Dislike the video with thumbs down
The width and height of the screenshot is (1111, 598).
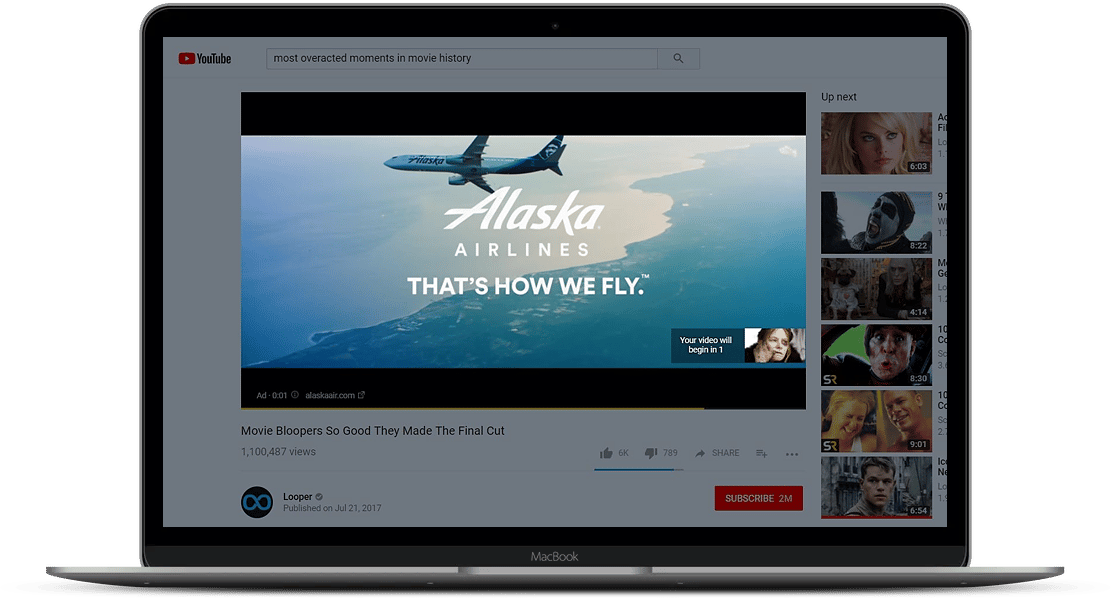point(651,453)
